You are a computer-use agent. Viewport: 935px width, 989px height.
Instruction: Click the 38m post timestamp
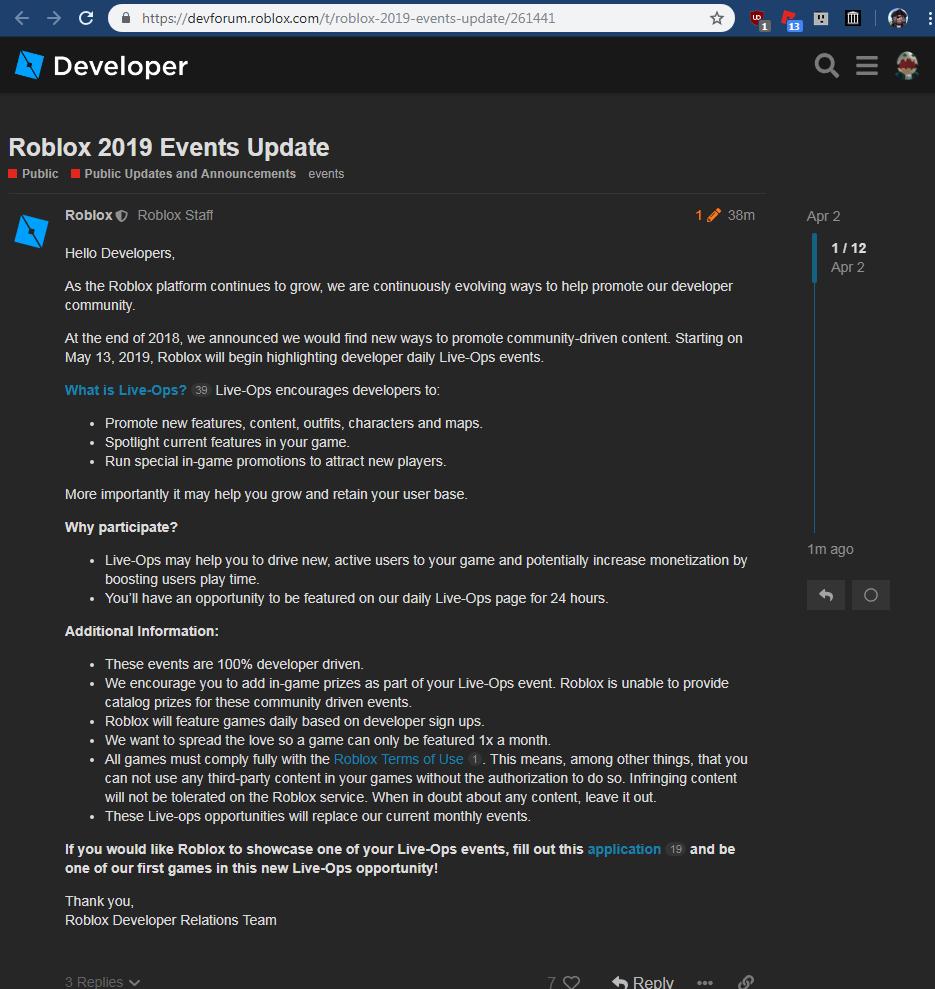pyautogui.click(x=741, y=216)
